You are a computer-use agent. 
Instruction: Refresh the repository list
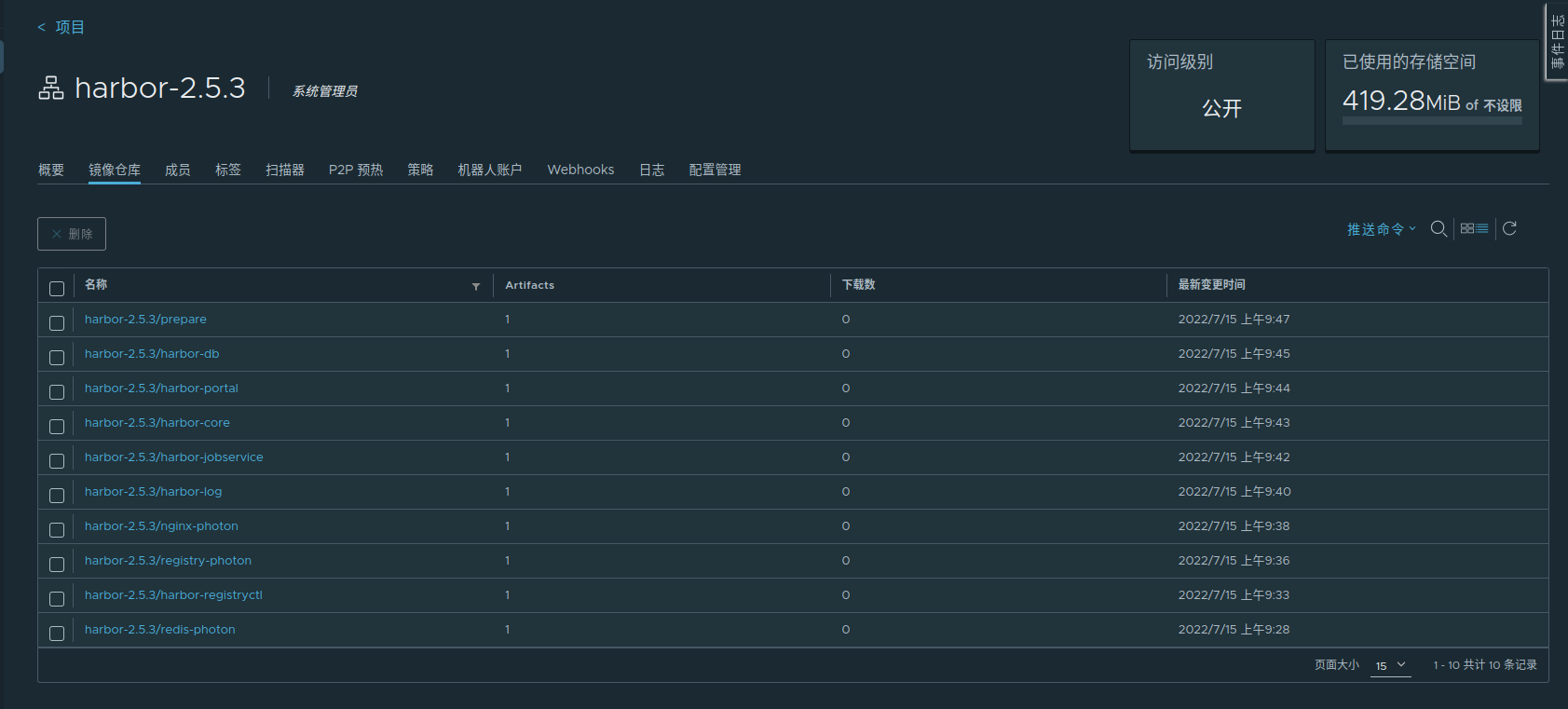coord(1510,228)
